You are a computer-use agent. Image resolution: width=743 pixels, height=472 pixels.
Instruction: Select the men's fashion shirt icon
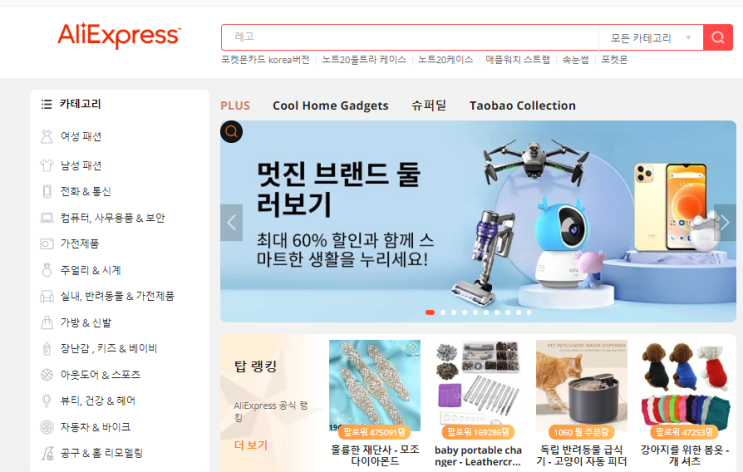pyautogui.click(x=46, y=165)
